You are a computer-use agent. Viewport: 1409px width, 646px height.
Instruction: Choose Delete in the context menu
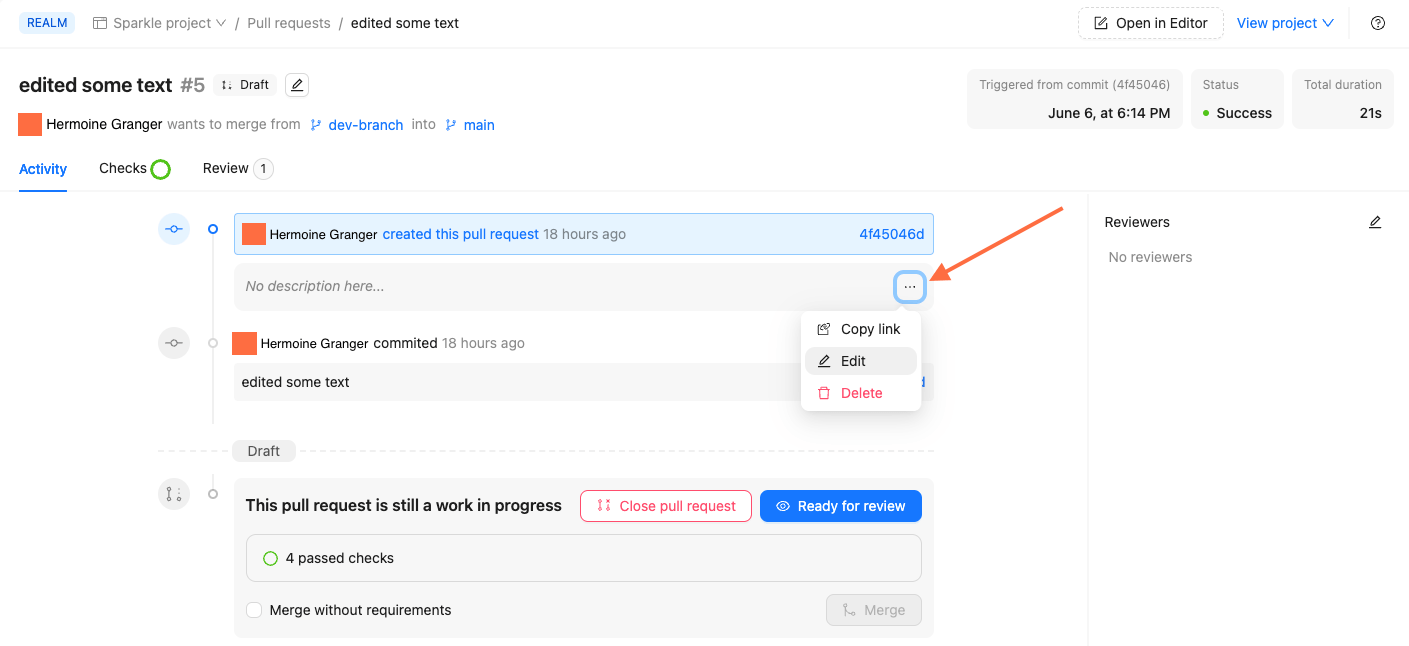(860, 393)
